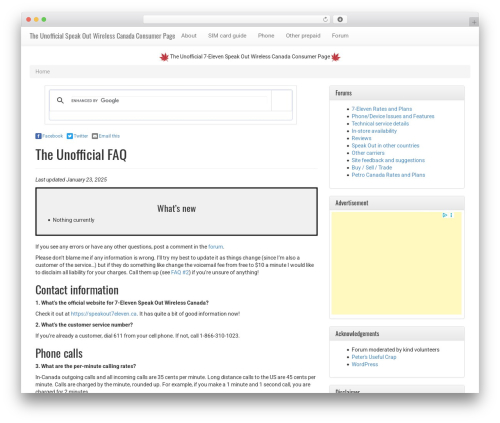Click the maple leaf right of the title

pos(336,57)
